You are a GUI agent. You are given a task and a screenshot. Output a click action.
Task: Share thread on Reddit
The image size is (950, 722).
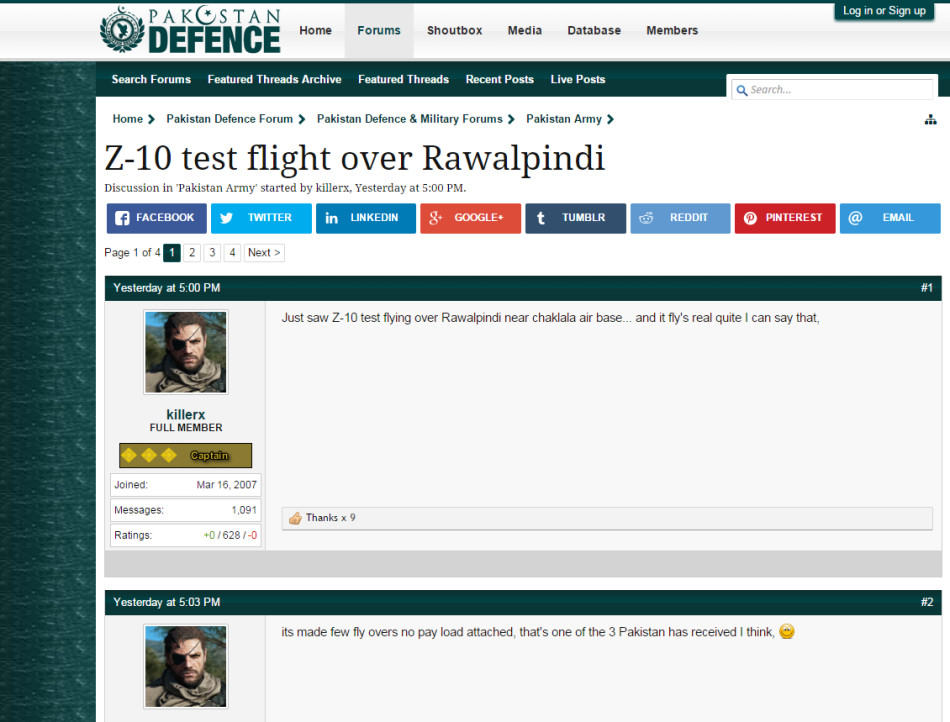click(680, 218)
